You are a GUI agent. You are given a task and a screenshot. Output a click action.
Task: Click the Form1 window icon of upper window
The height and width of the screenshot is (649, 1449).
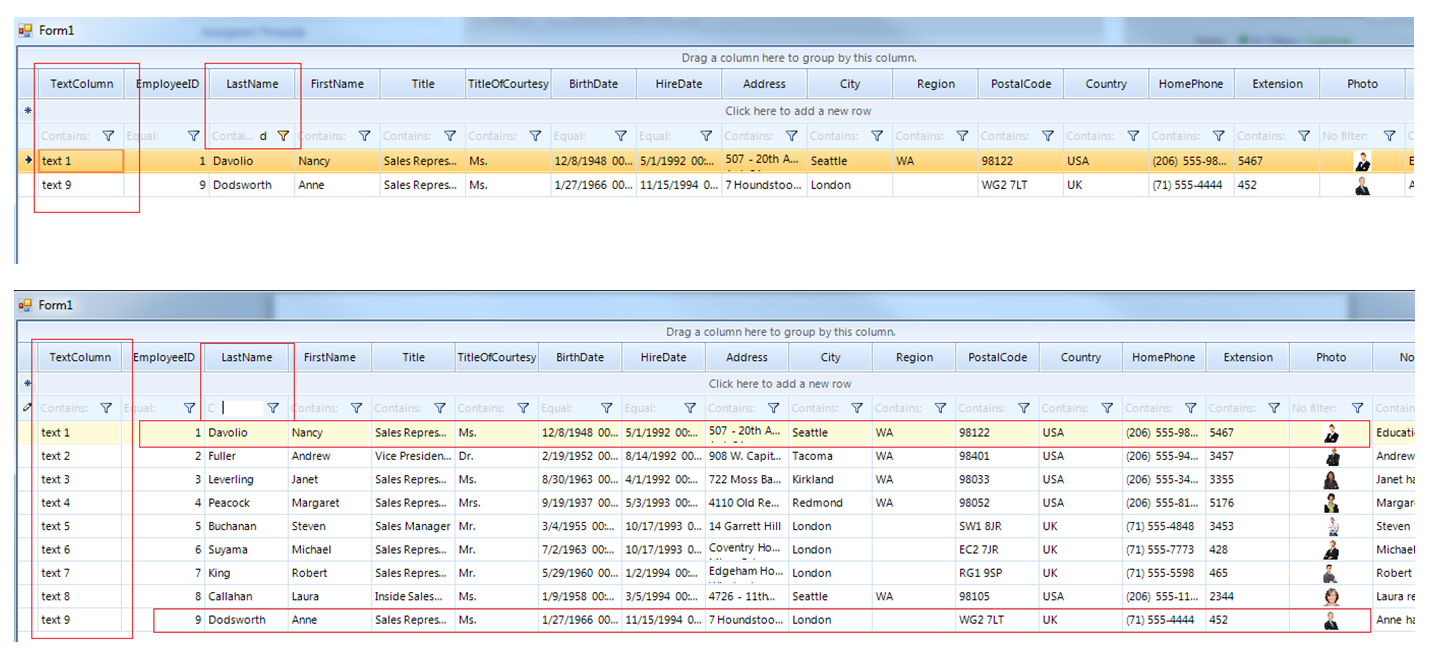[x=26, y=30]
